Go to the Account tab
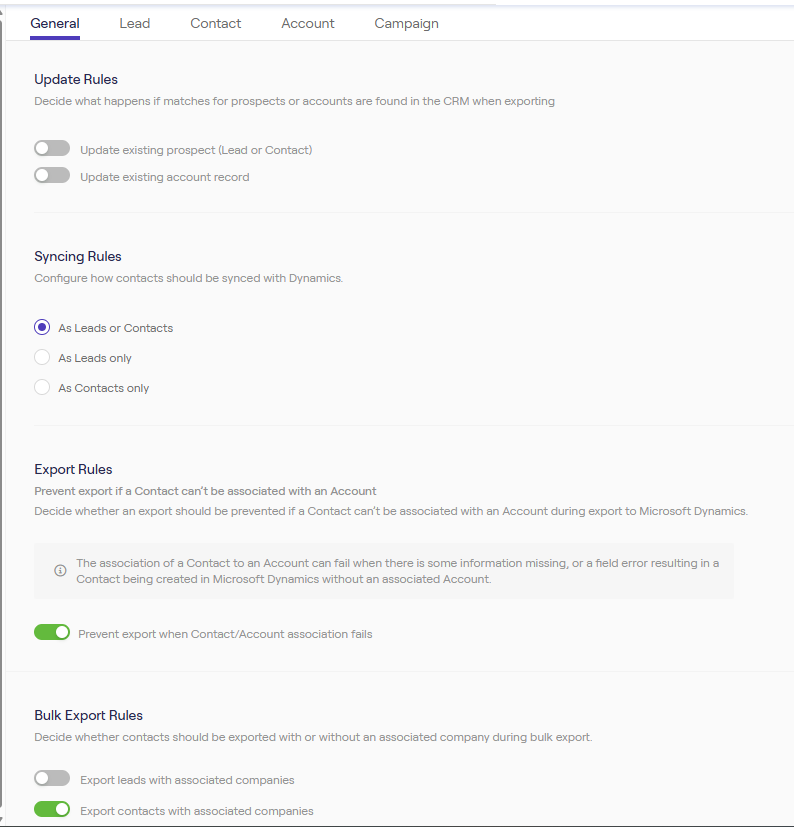The width and height of the screenshot is (794, 827). click(x=308, y=23)
